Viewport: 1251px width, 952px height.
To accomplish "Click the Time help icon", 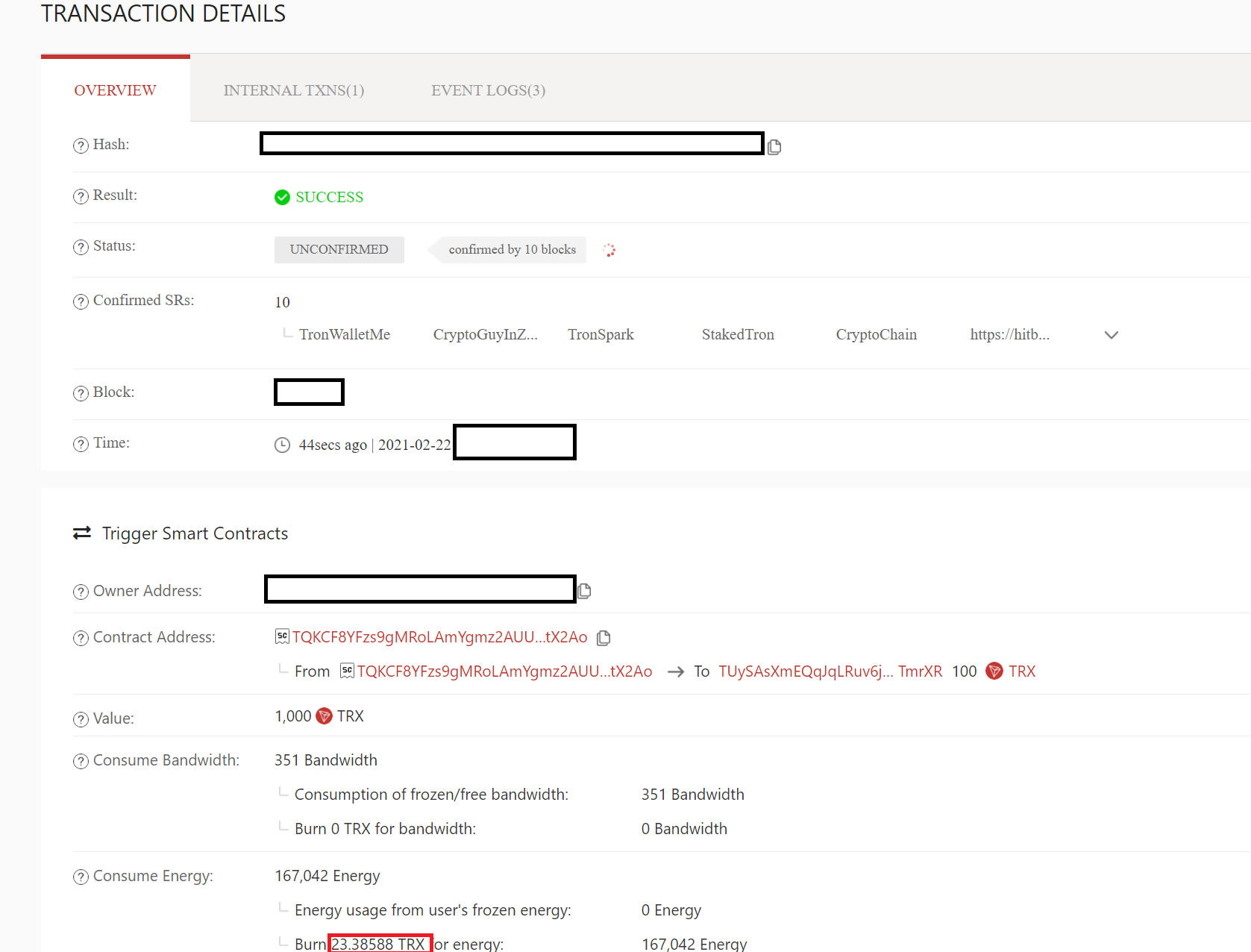I will (x=81, y=444).
